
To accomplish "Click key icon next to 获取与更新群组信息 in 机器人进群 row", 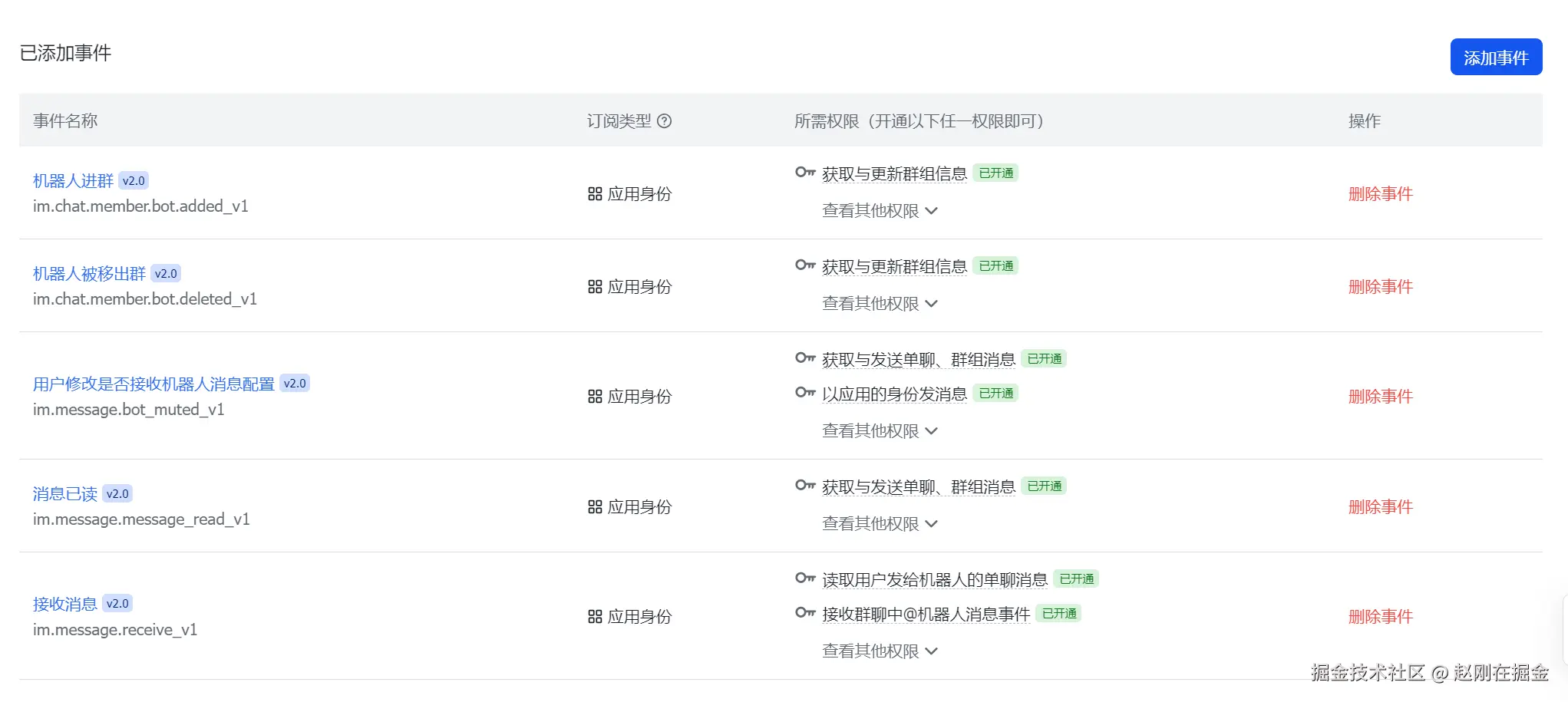I will click(x=804, y=173).
